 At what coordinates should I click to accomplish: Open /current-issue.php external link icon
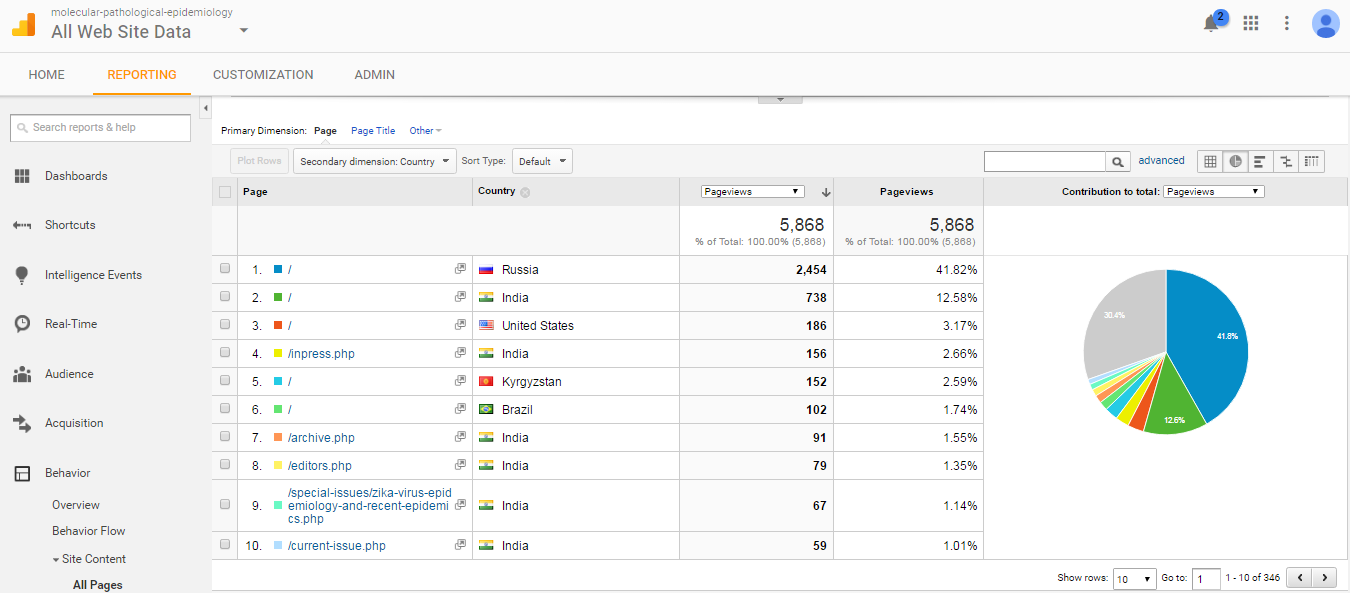pos(460,545)
